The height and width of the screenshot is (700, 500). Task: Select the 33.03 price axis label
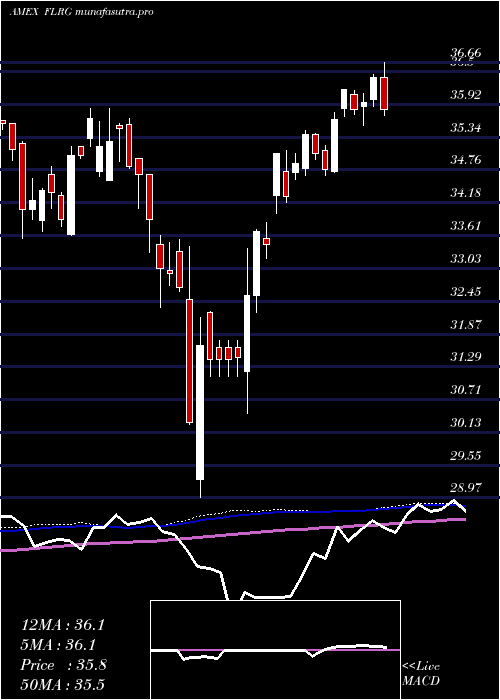[x=466, y=259]
